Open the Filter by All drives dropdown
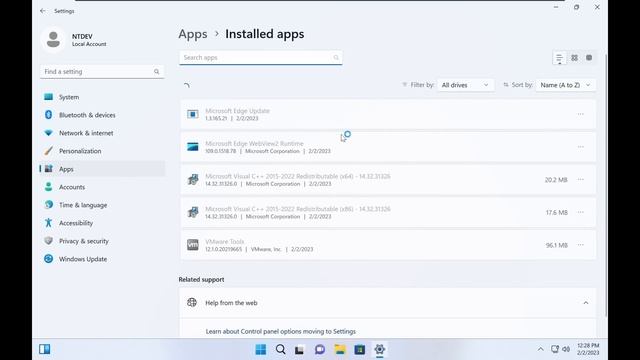This screenshot has height=360, width=640. point(465,85)
